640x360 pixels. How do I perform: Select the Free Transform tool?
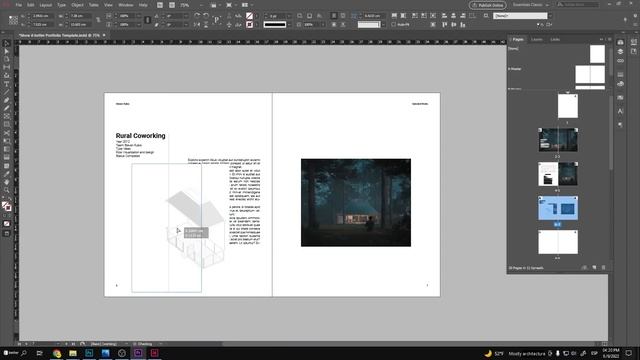[x=7, y=141]
